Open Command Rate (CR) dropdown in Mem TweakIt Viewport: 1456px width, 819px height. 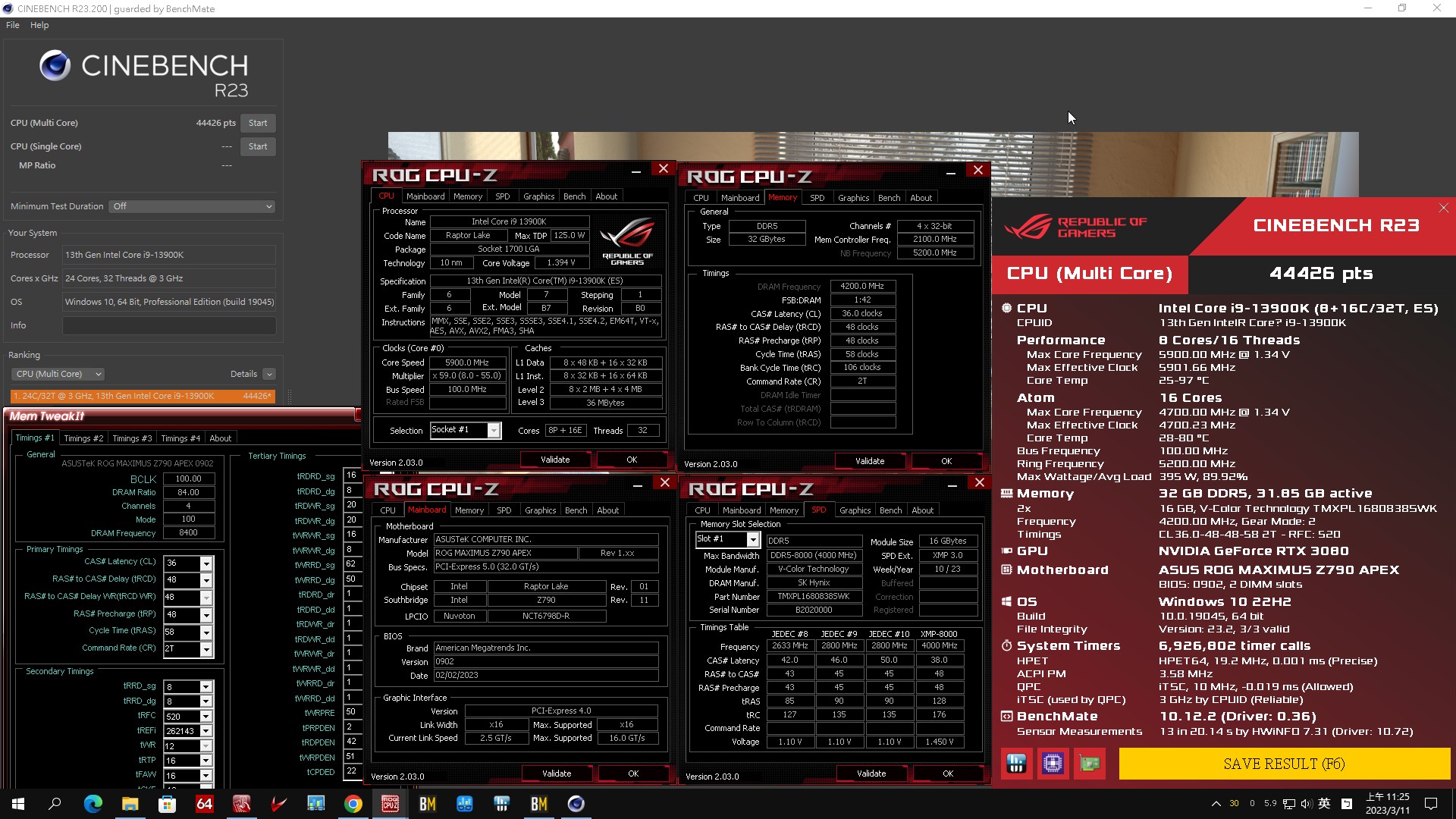pyautogui.click(x=206, y=649)
